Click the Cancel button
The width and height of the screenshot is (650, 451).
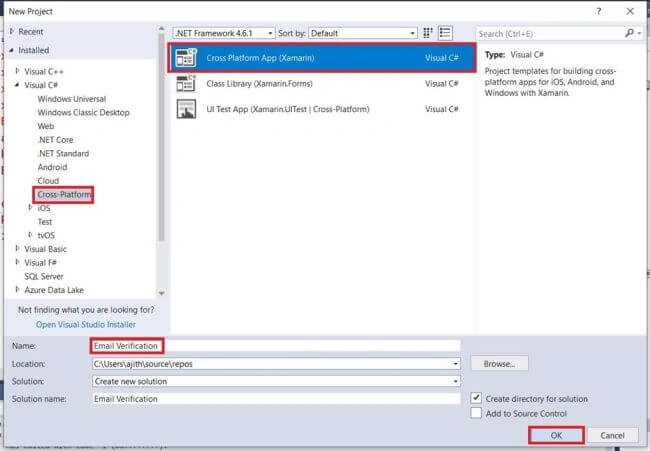pos(612,435)
